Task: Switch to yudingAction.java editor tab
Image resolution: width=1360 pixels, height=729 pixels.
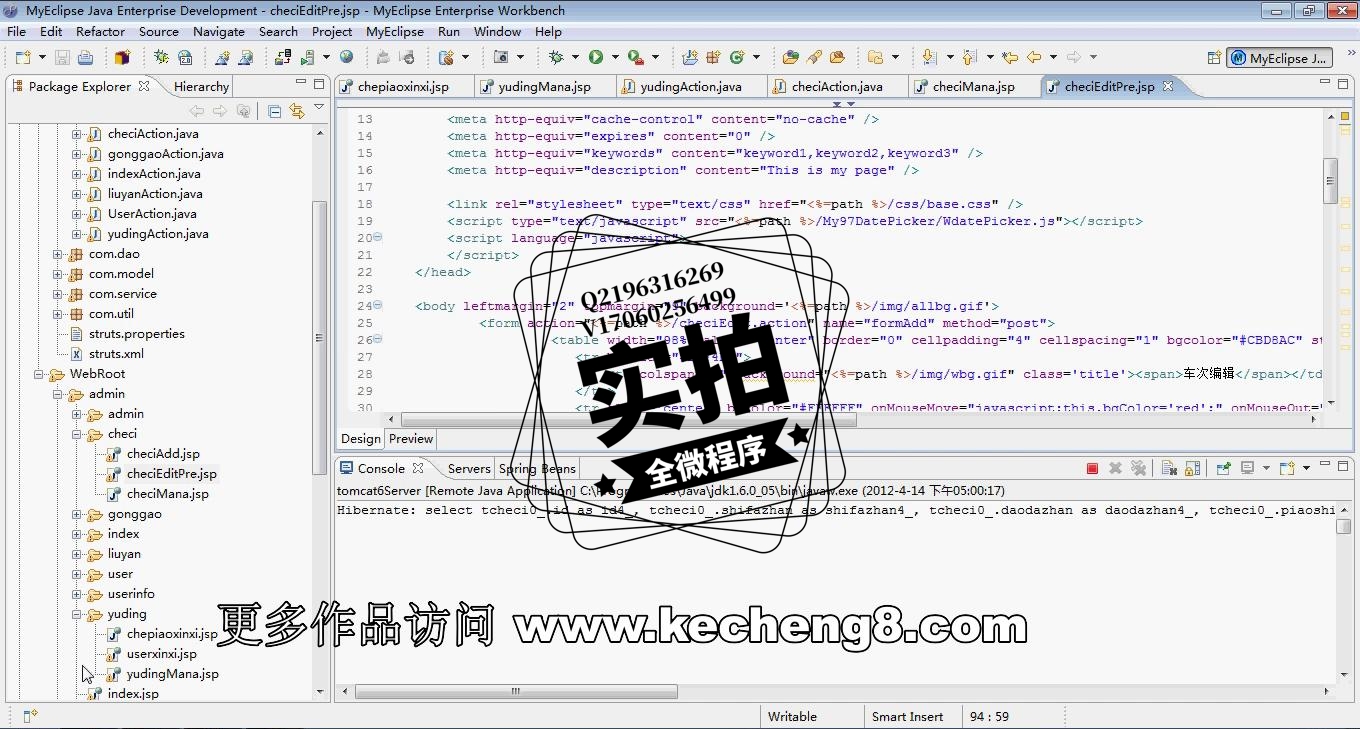Action: click(x=691, y=87)
